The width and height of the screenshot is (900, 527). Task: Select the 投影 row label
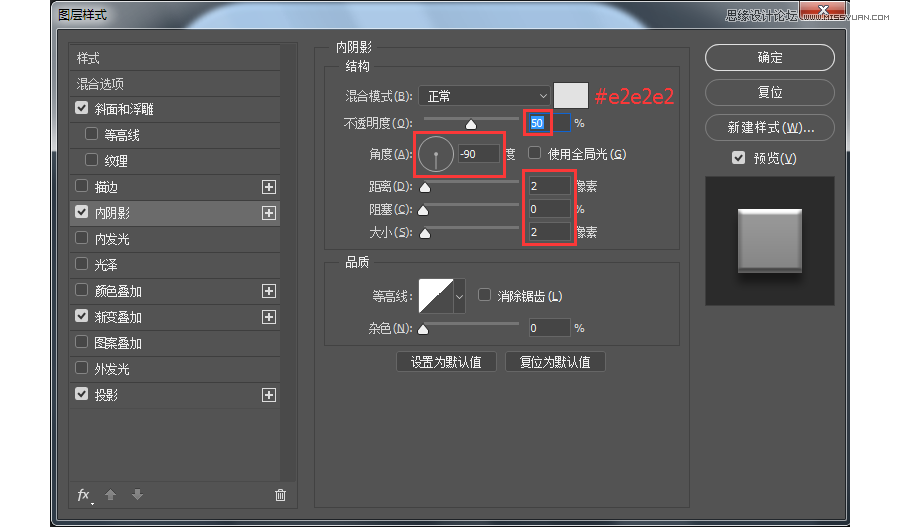point(106,395)
